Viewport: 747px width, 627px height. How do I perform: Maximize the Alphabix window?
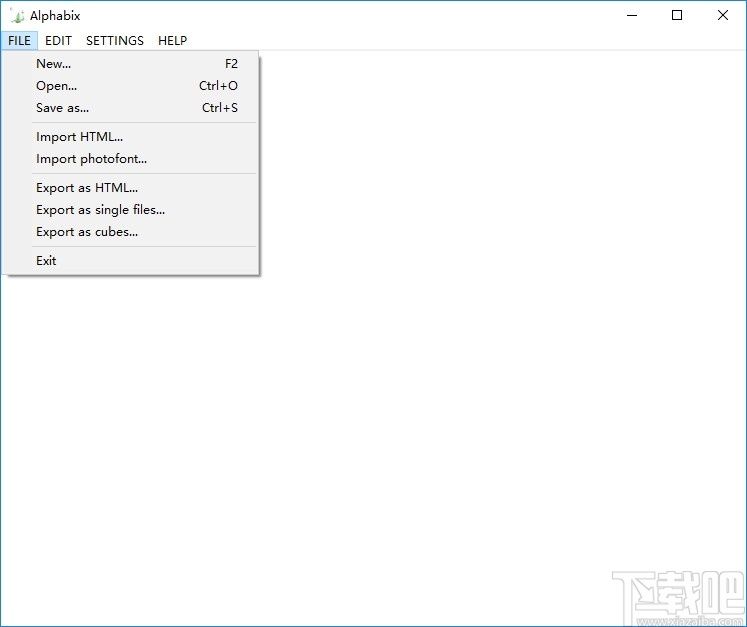point(676,15)
